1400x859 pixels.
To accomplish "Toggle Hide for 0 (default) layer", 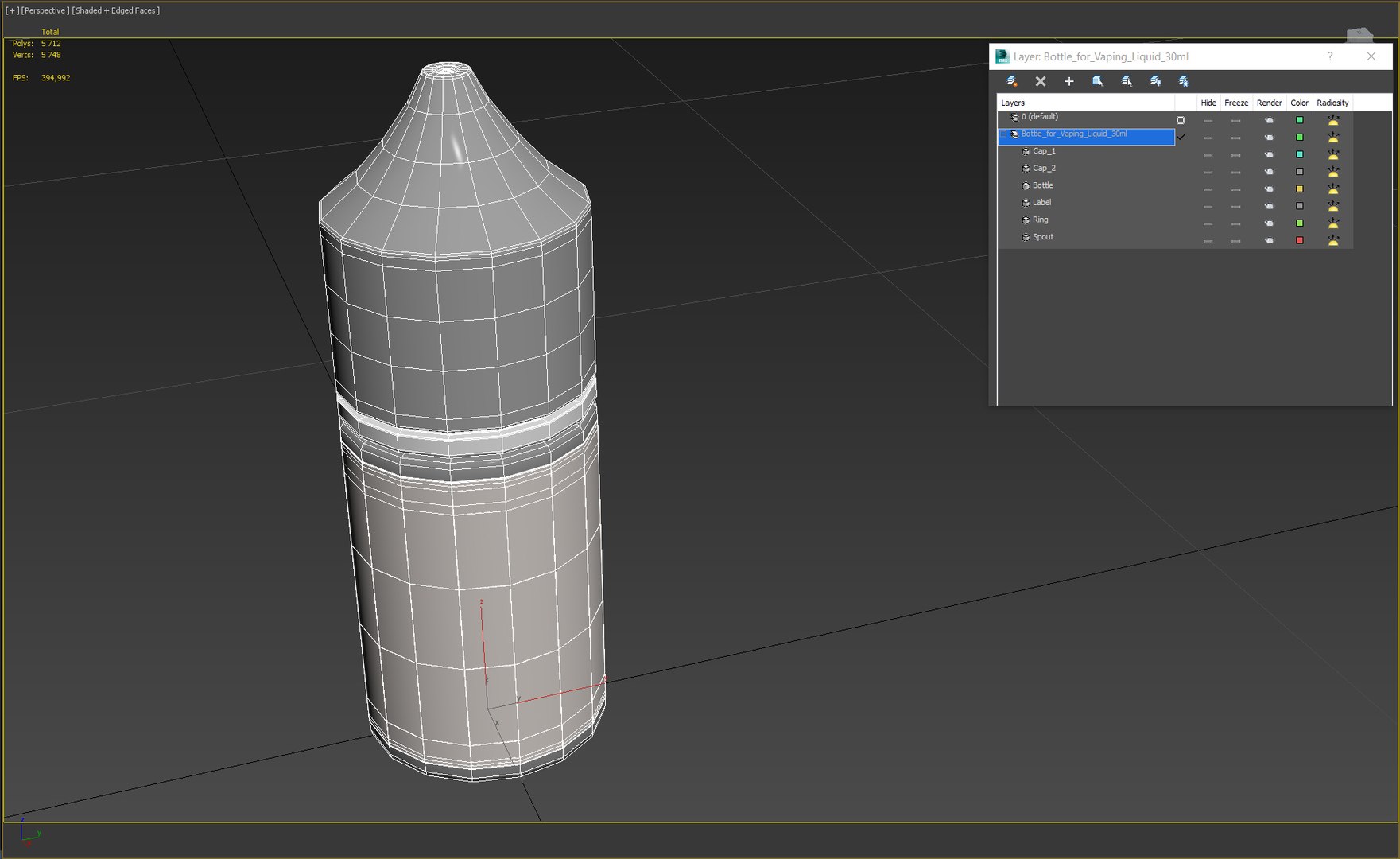I will (1208, 121).
